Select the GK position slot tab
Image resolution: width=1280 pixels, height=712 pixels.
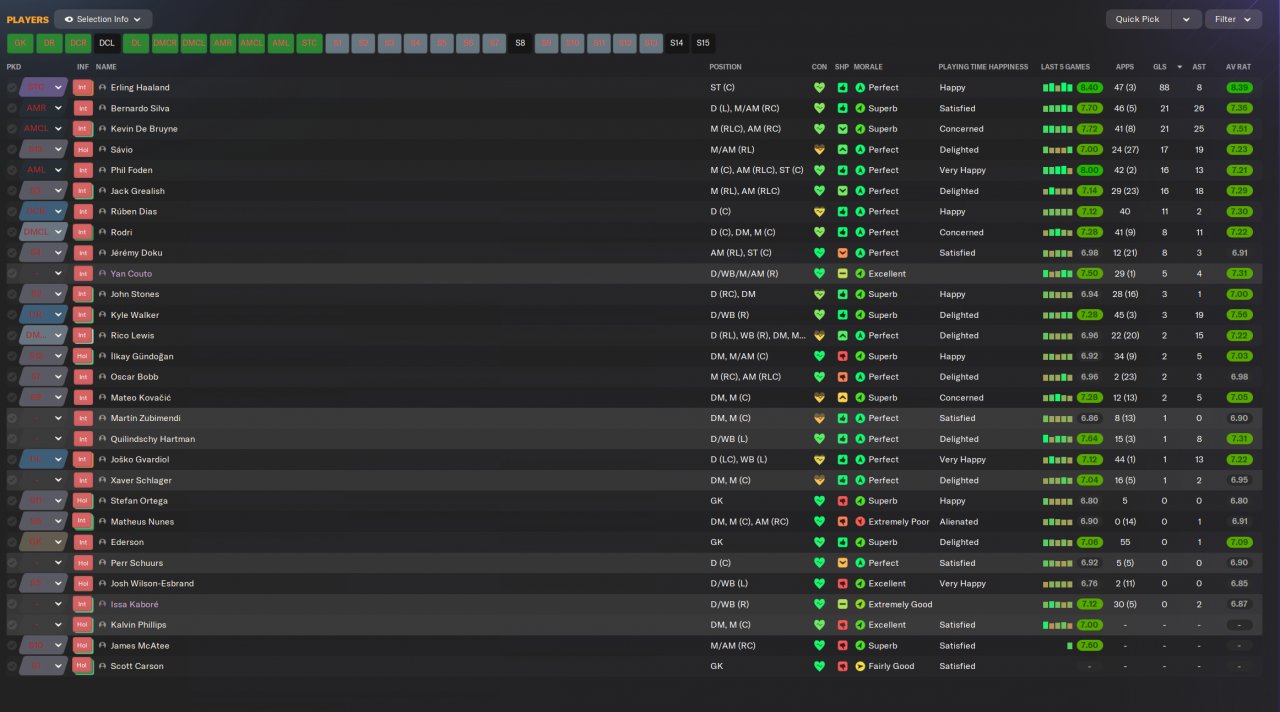(20, 43)
